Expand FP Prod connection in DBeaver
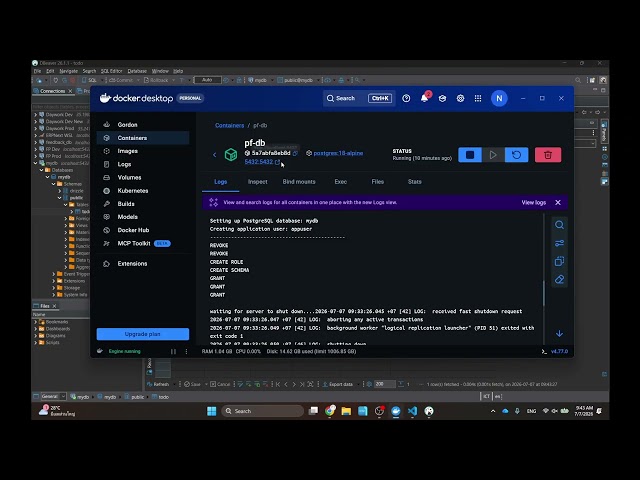 pos(36,156)
